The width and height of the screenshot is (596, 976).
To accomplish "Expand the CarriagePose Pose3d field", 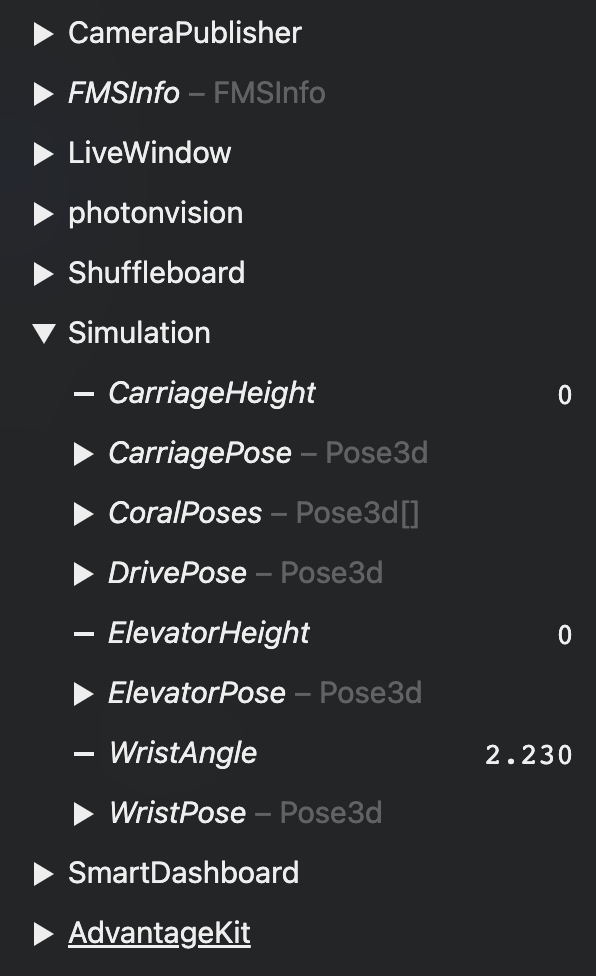I will coord(83,454).
